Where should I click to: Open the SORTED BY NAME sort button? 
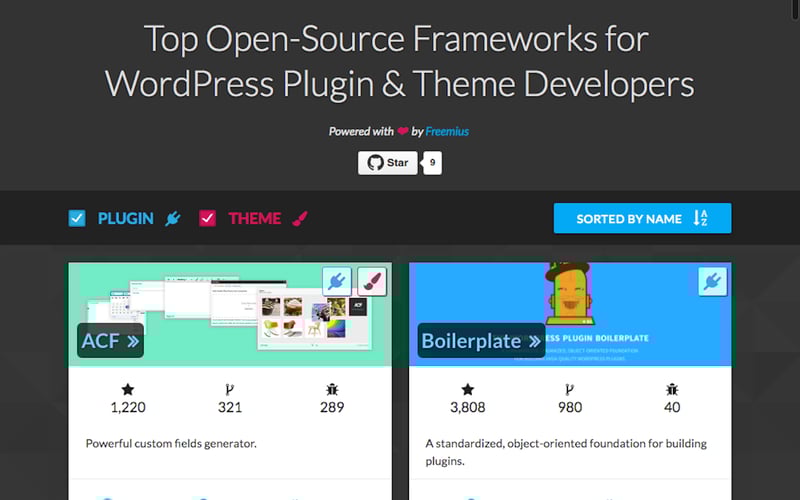pos(642,218)
